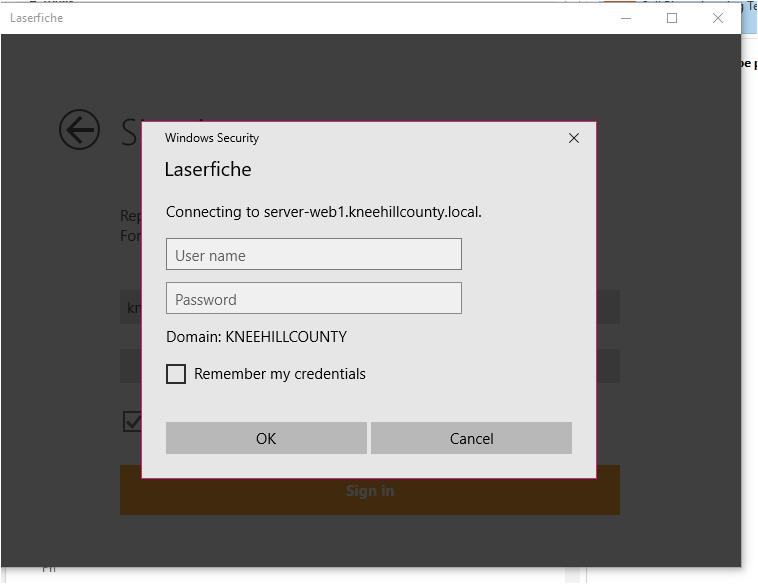Image resolution: width=758 pixels, height=584 pixels.
Task: Confirm credentials with OK button
Action: [x=266, y=438]
